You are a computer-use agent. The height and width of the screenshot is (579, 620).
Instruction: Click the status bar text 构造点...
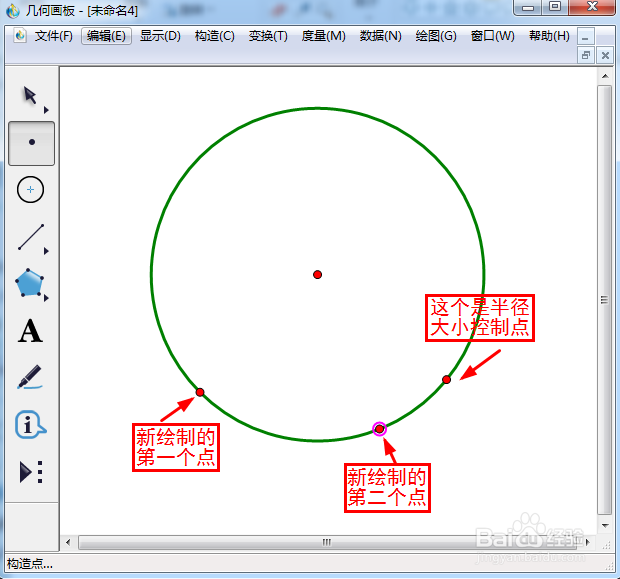coord(30,564)
